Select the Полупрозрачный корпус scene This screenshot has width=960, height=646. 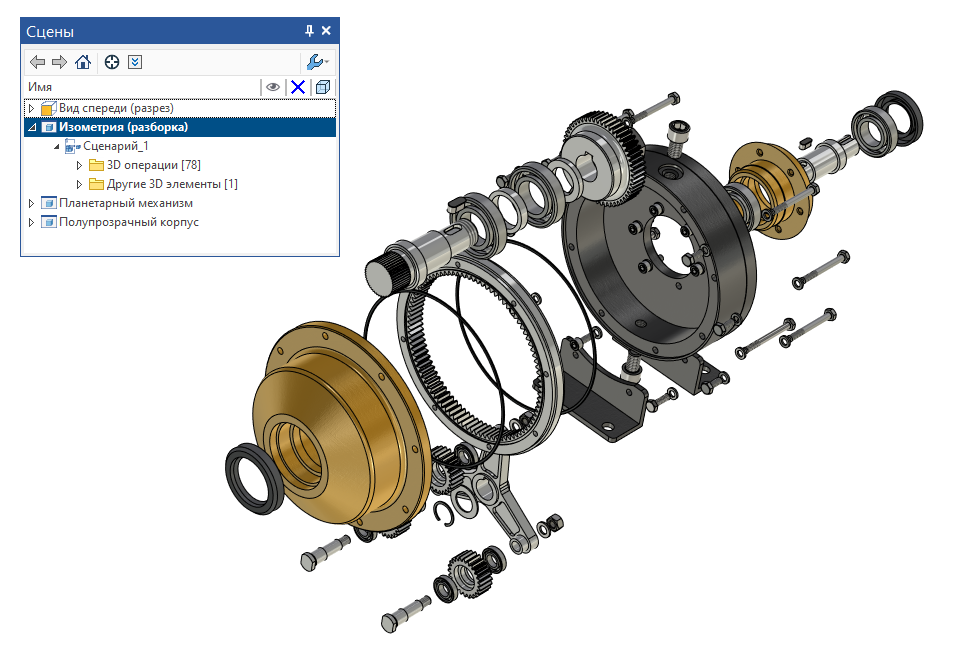(x=128, y=222)
